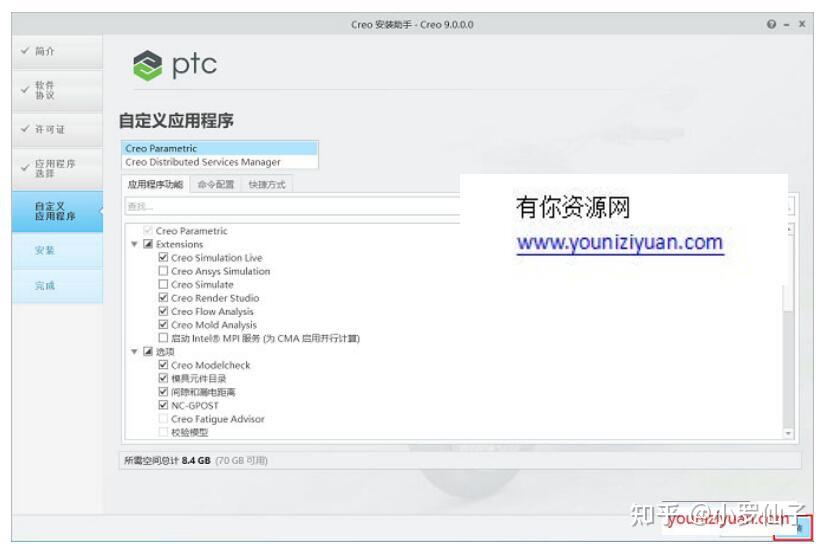Toggle Creo Render Studio checkbox
Screen dimensions: 829x548
coord(163,298)
